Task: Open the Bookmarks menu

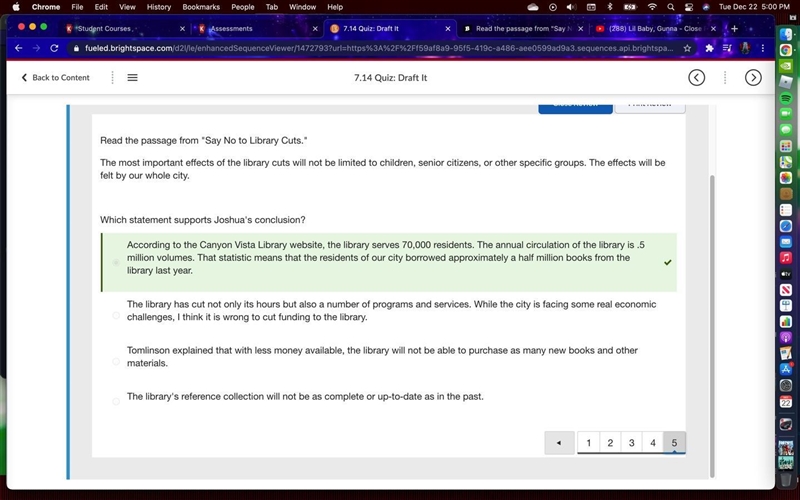Action: (201, 7)
